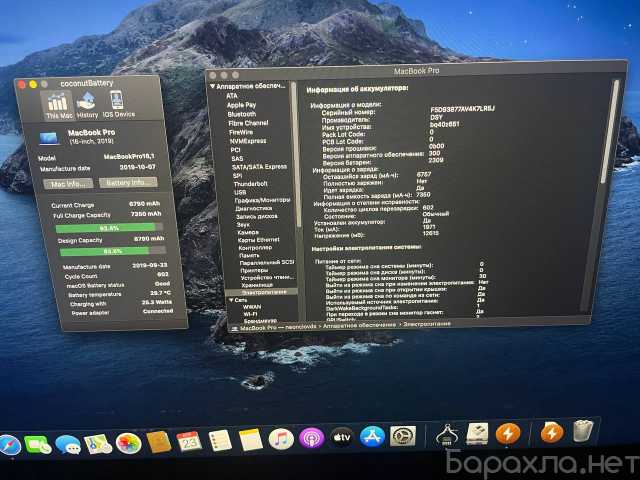Click the battery info pane scrollbar
The width and height of the screenshot is (640, 480).
pyautogui.click(x=610, y=132)
